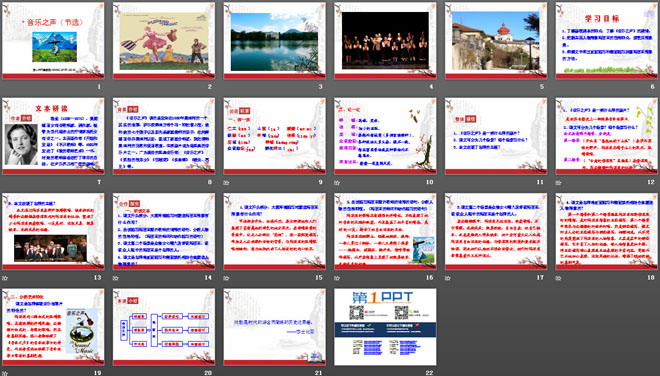
Task: Click the animation star icon under slide 14
Action: click(116, 278)
